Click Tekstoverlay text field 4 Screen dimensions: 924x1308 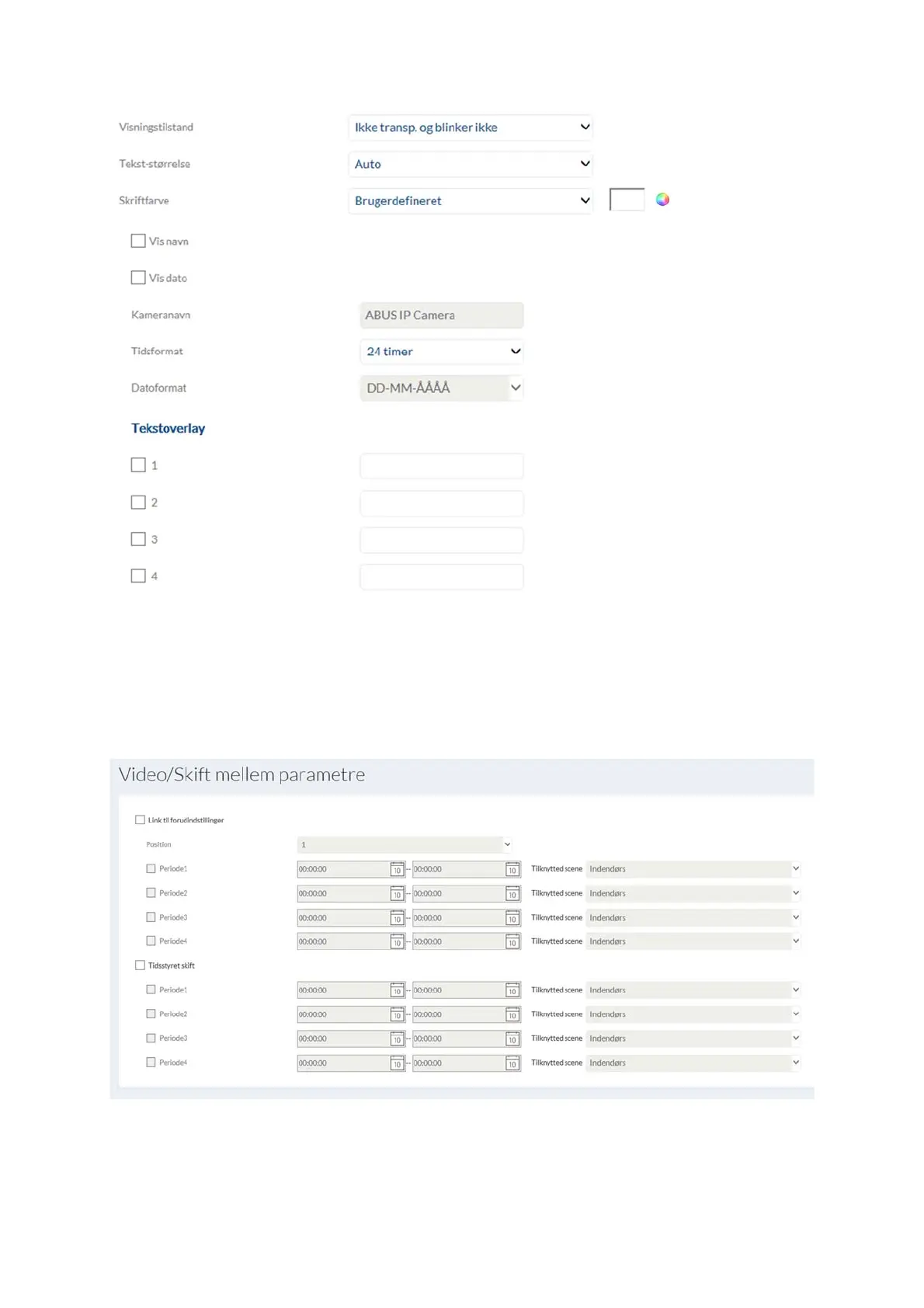pos(442,577)
